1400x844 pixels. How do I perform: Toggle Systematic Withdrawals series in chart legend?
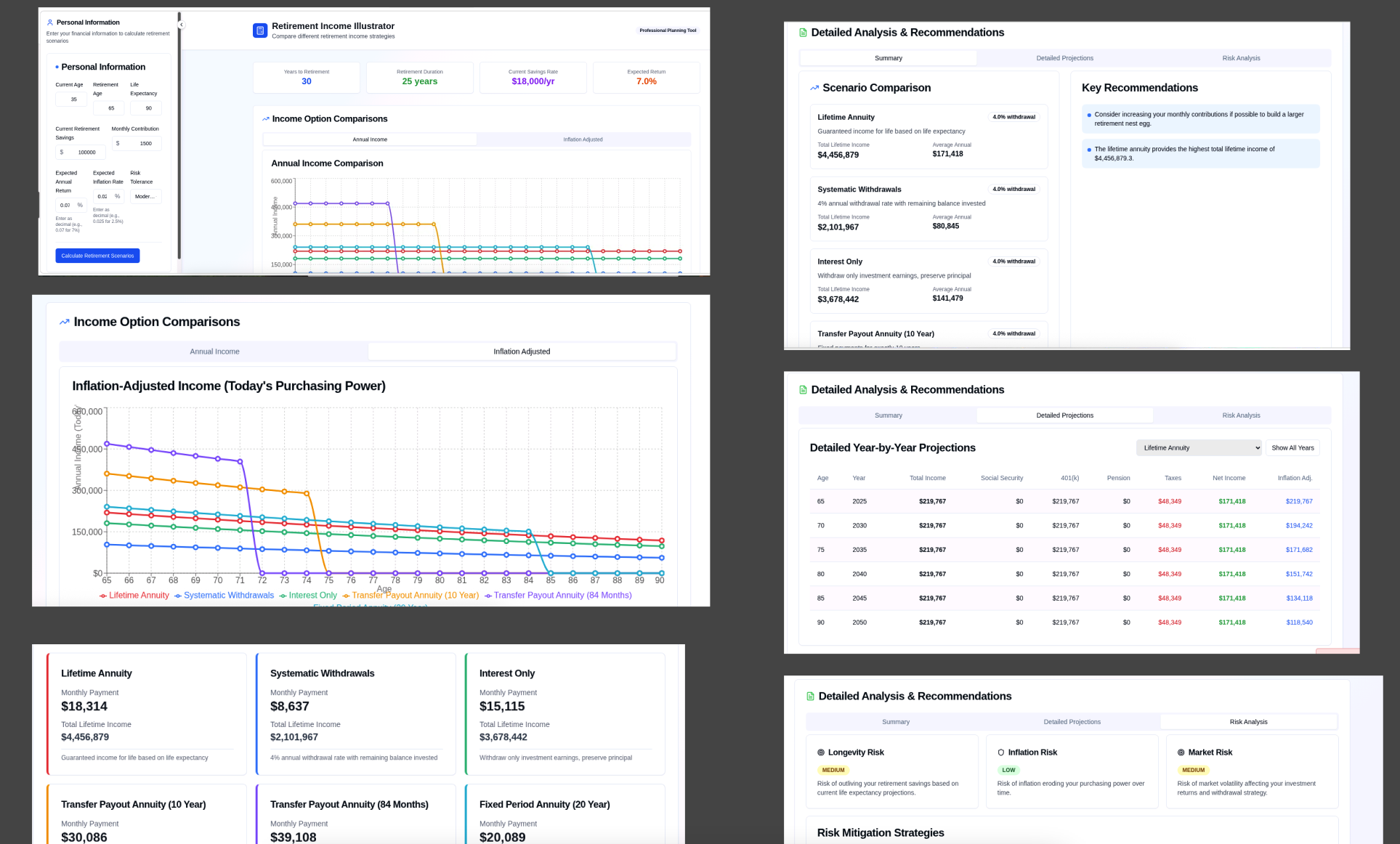pyautogui.click(x=224, y=596)
